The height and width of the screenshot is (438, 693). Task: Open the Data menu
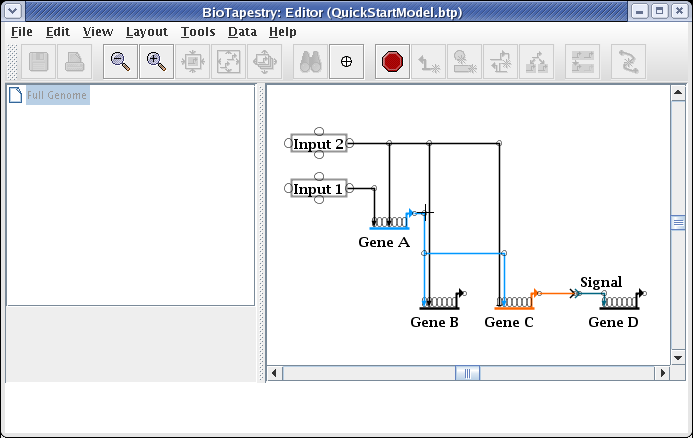242,31
